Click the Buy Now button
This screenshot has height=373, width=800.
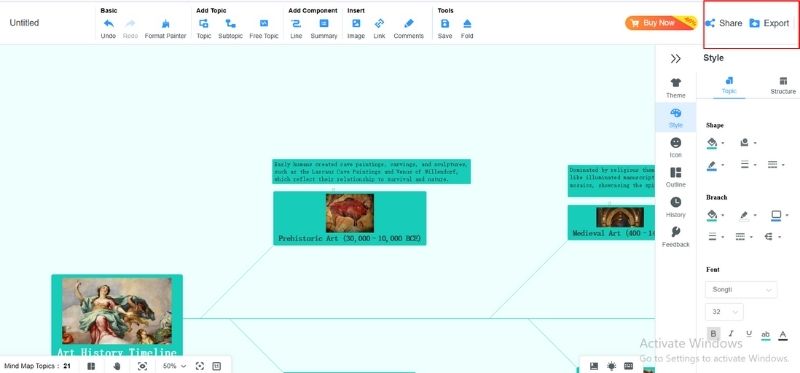(x=660, y=23)
